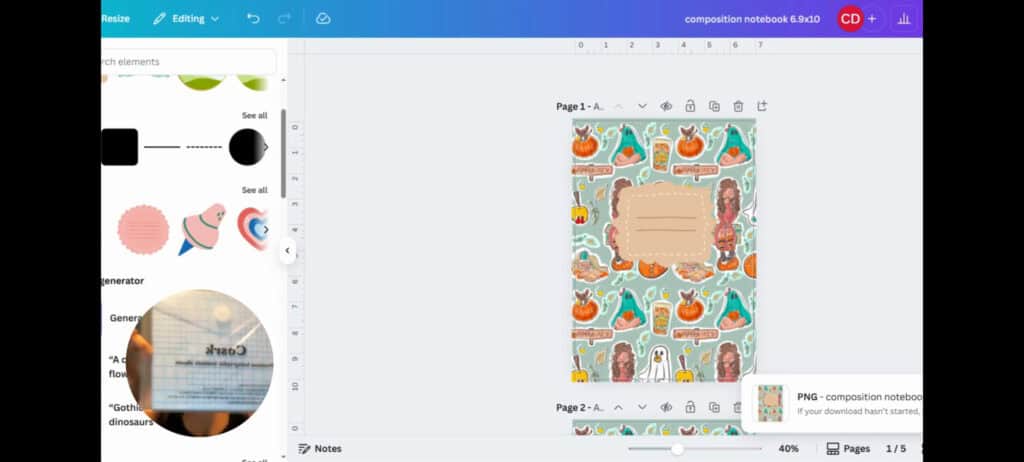The image size is (1024, 462).
Task: Click See all for the shapes row
Action: coord(254,115)
